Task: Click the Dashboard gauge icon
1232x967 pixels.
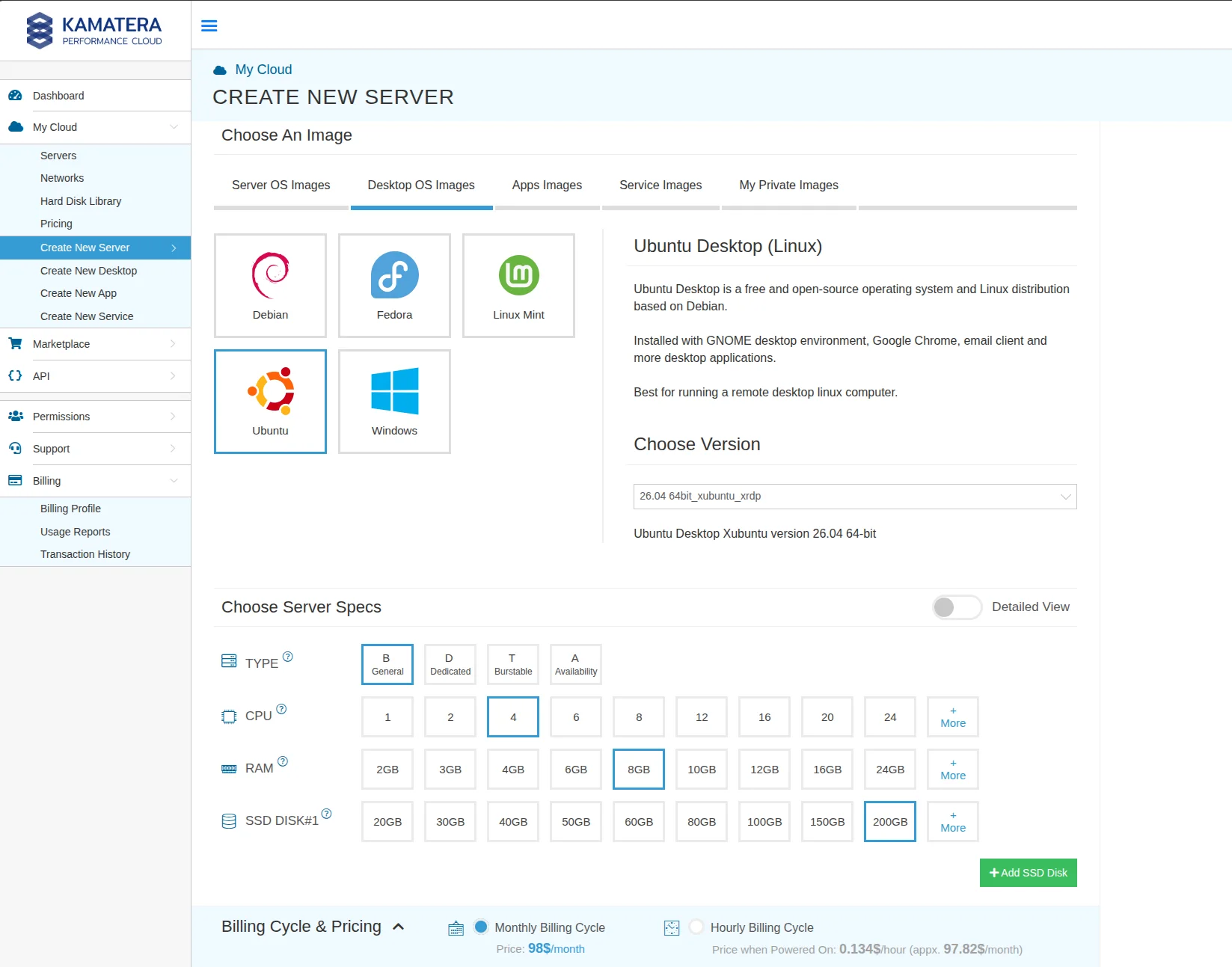Action: (15, 96)
